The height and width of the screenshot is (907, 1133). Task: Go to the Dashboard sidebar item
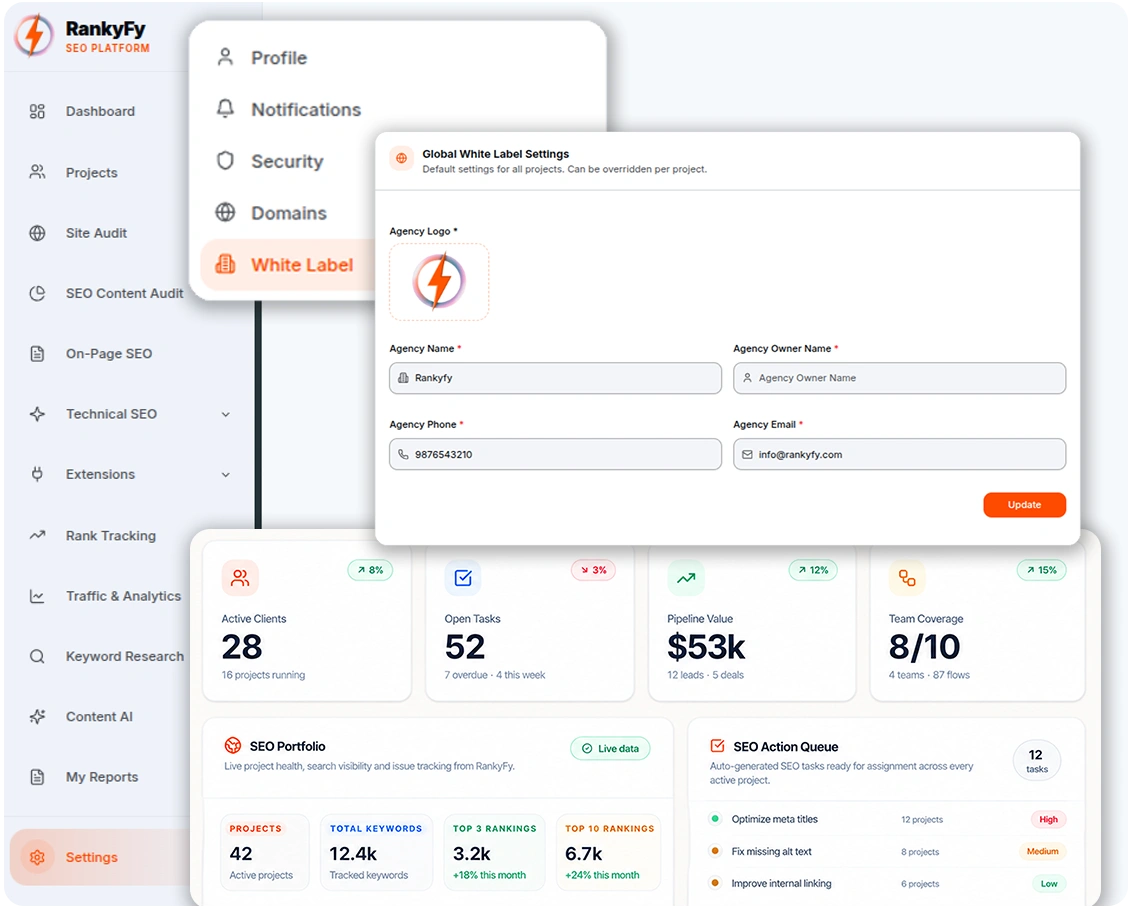pyautogui.click(x=100, y=111)
